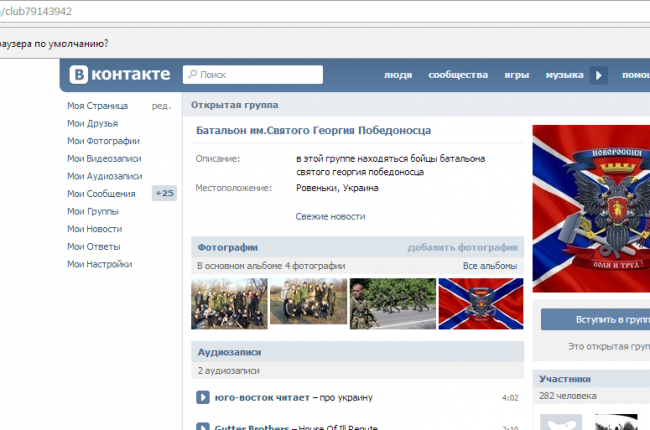650x430 pixels.
Task: Open the Novorossiya flag photo thumbnail
Action: click(482, 303)
